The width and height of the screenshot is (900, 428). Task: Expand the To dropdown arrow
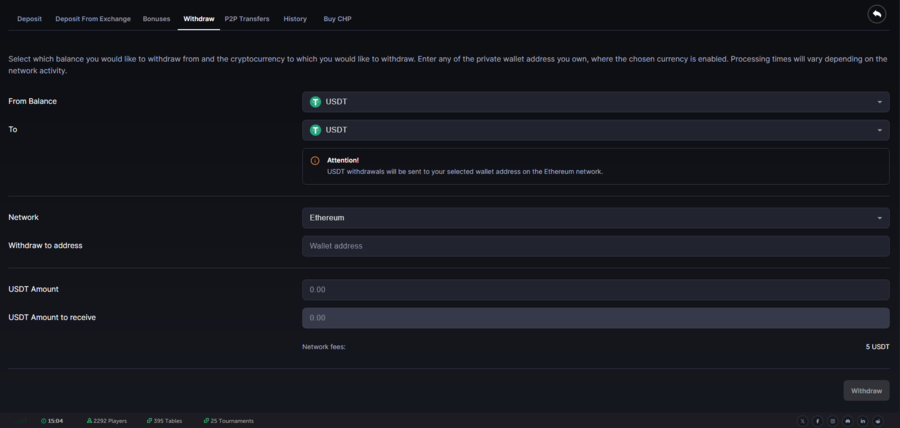point(879,130)
